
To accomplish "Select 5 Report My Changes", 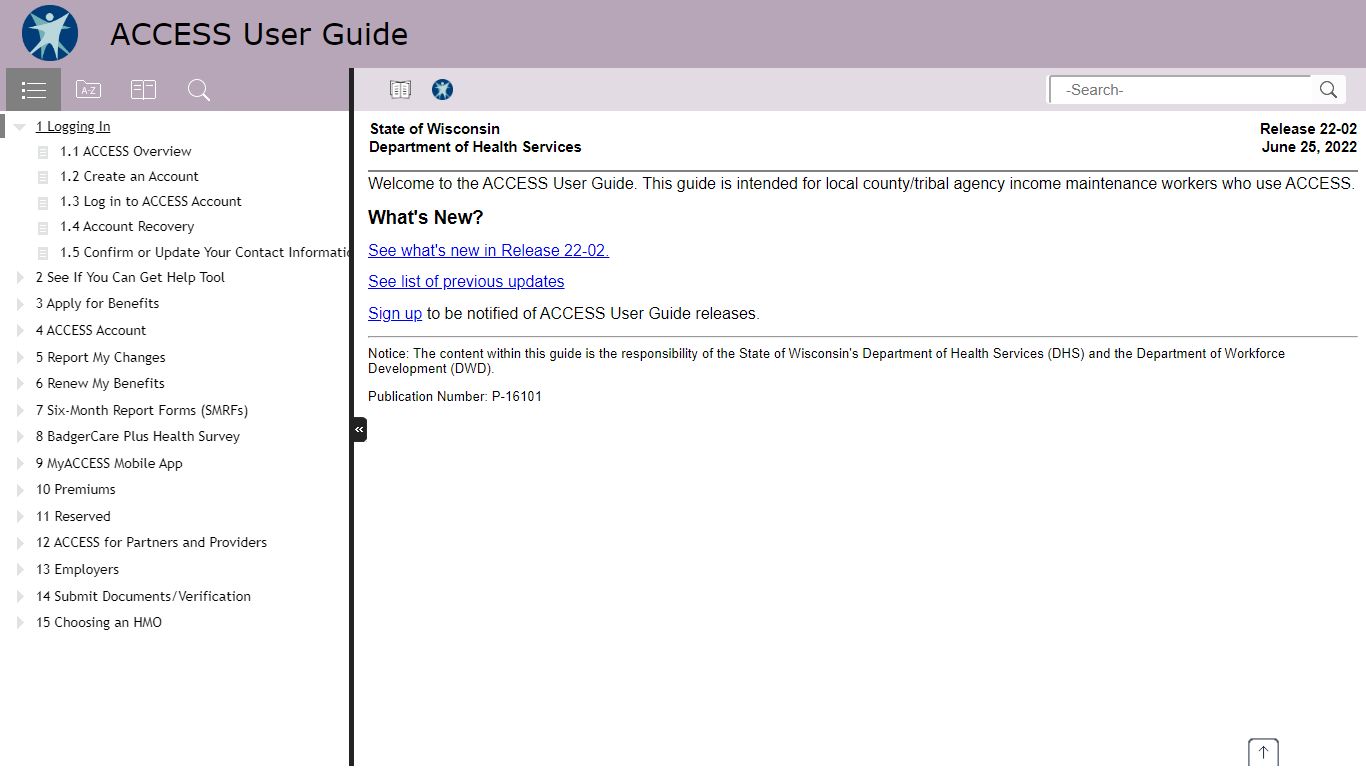I will [x=100, y=357].
